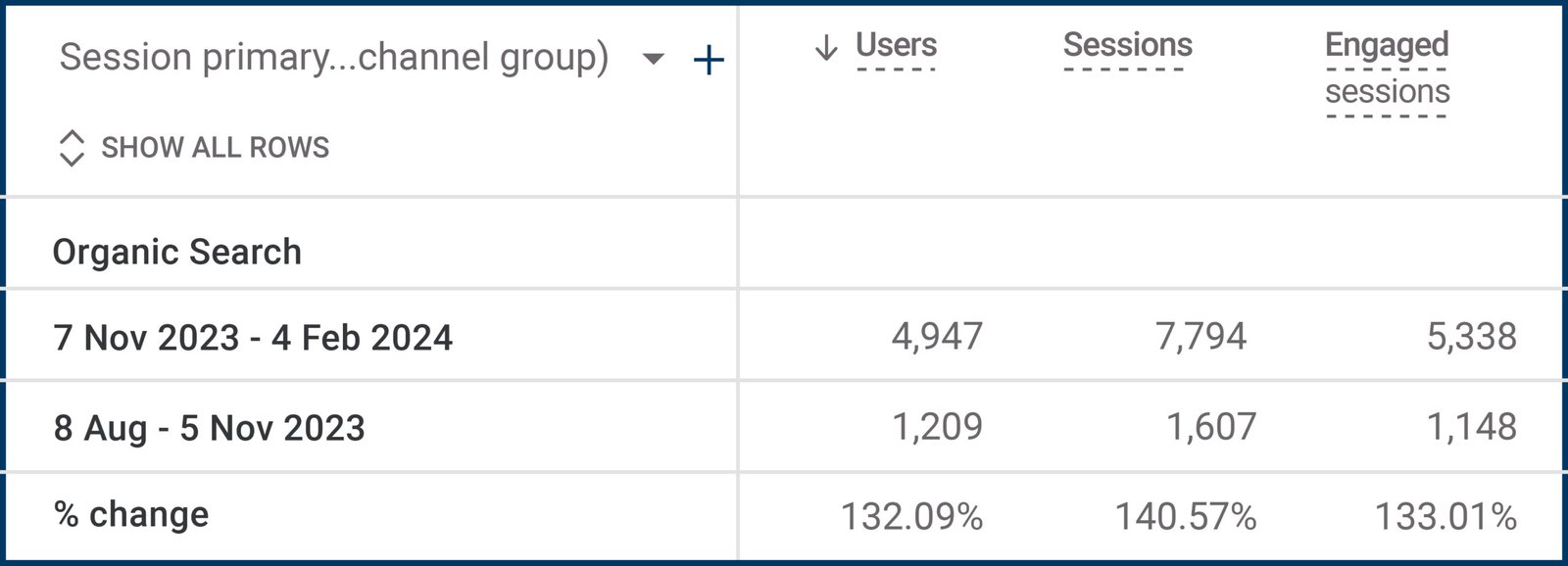Select the Users column header

(x=895, y=44)
